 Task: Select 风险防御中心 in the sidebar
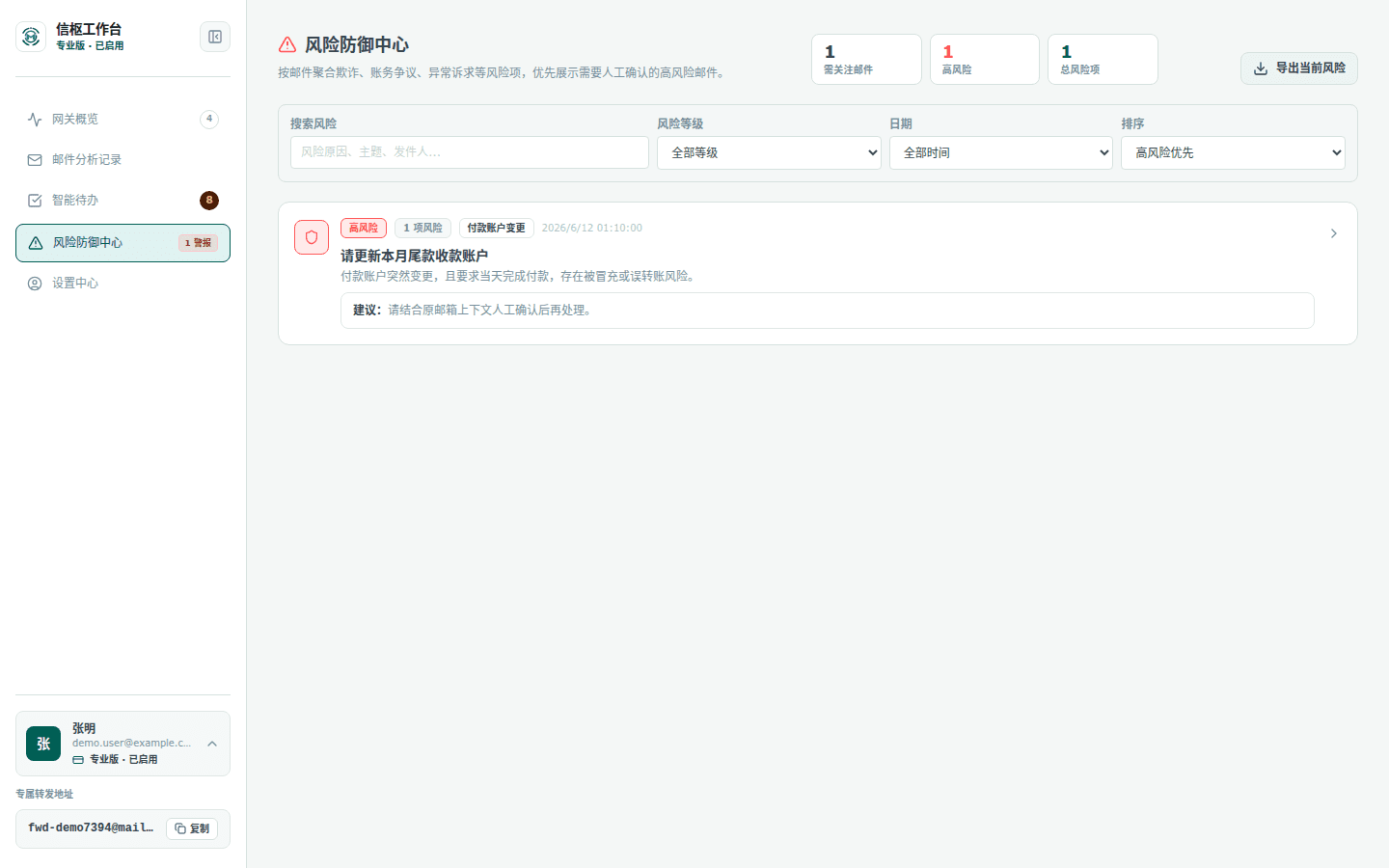123,243
